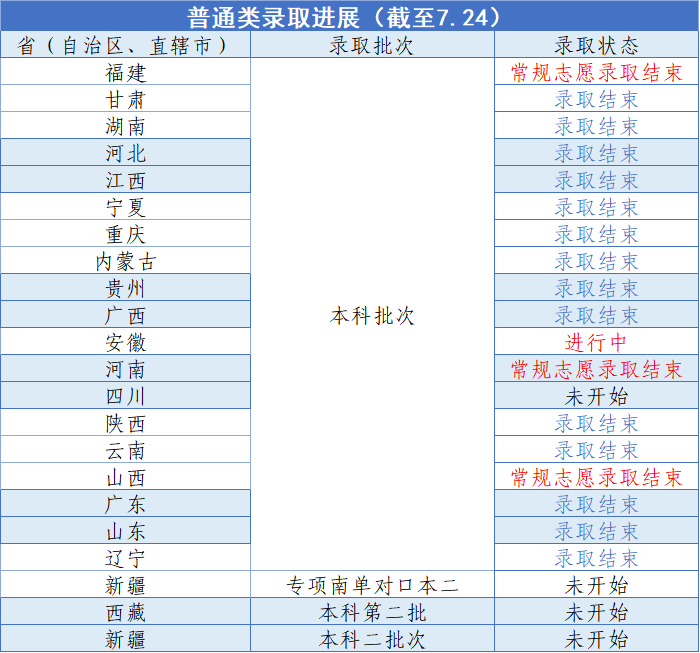This screenshot has width=700, height=653.
Task: Select the 河南 province cell
Action: [x=125, y=369]
